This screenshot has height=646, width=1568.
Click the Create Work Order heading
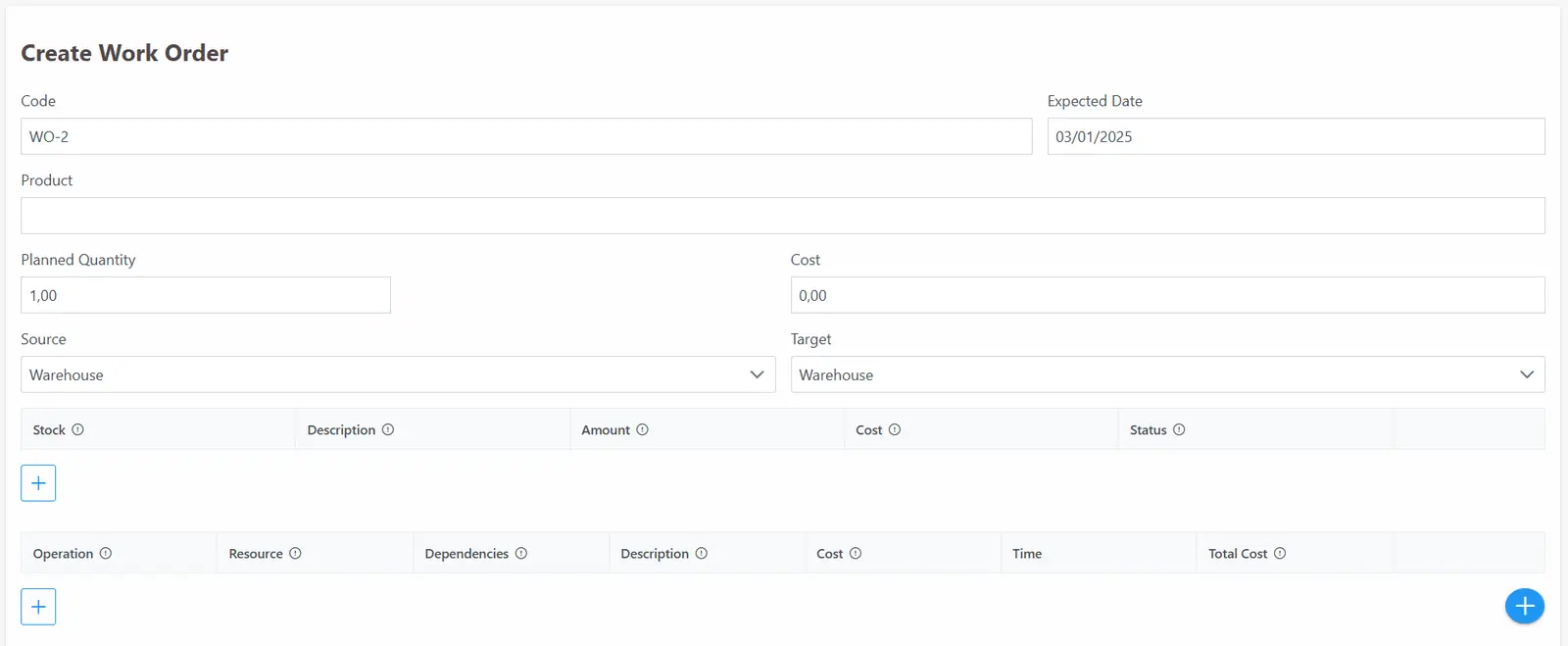[124, 53]
